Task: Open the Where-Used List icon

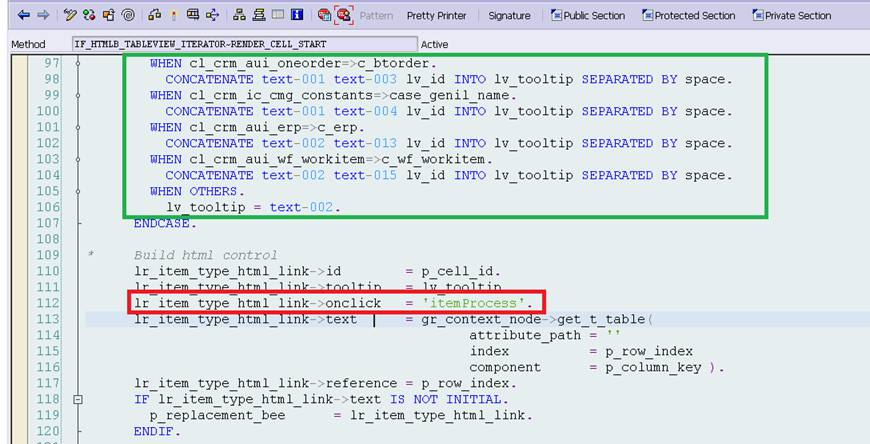Action: [213, 15]
